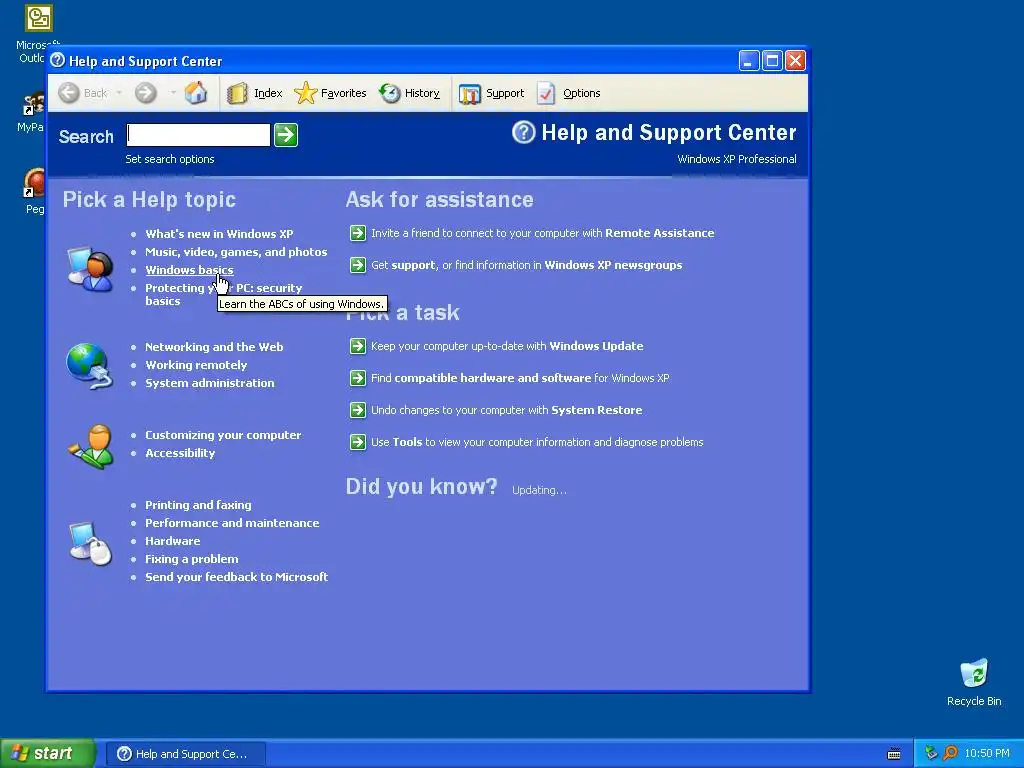Open Favorites star in toolbar
Image resolution: width=1024 pixels, height=768 pixels.
(x=330, y=93)
